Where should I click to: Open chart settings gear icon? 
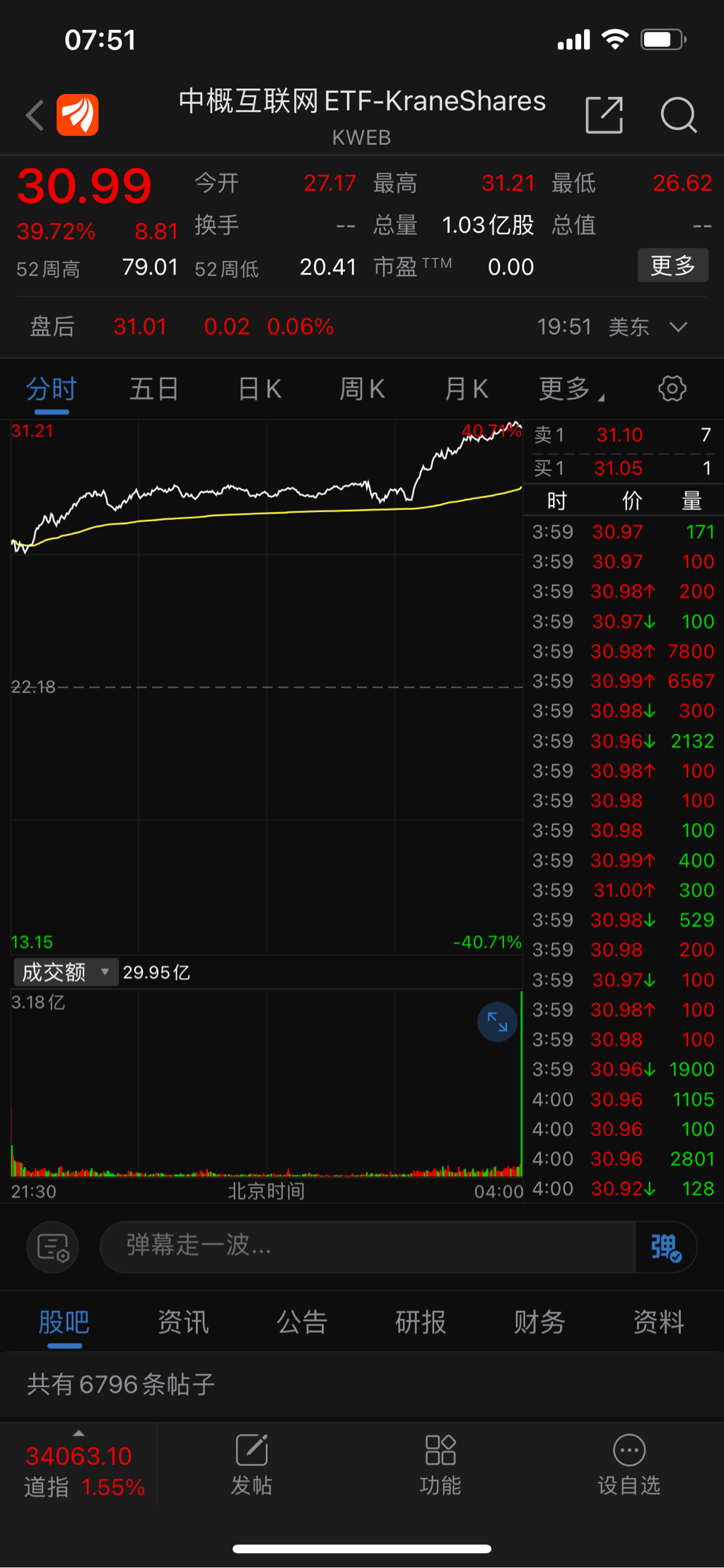[x=672, y=388]
